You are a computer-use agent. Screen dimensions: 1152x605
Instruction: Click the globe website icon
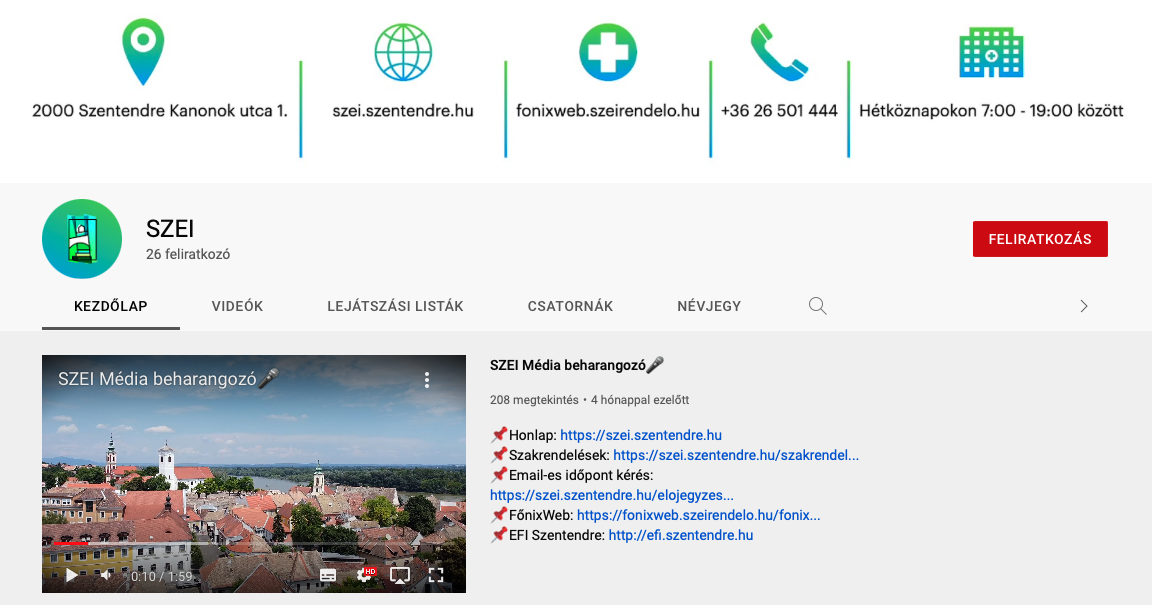pyautogui.click(x=403, y=52)
